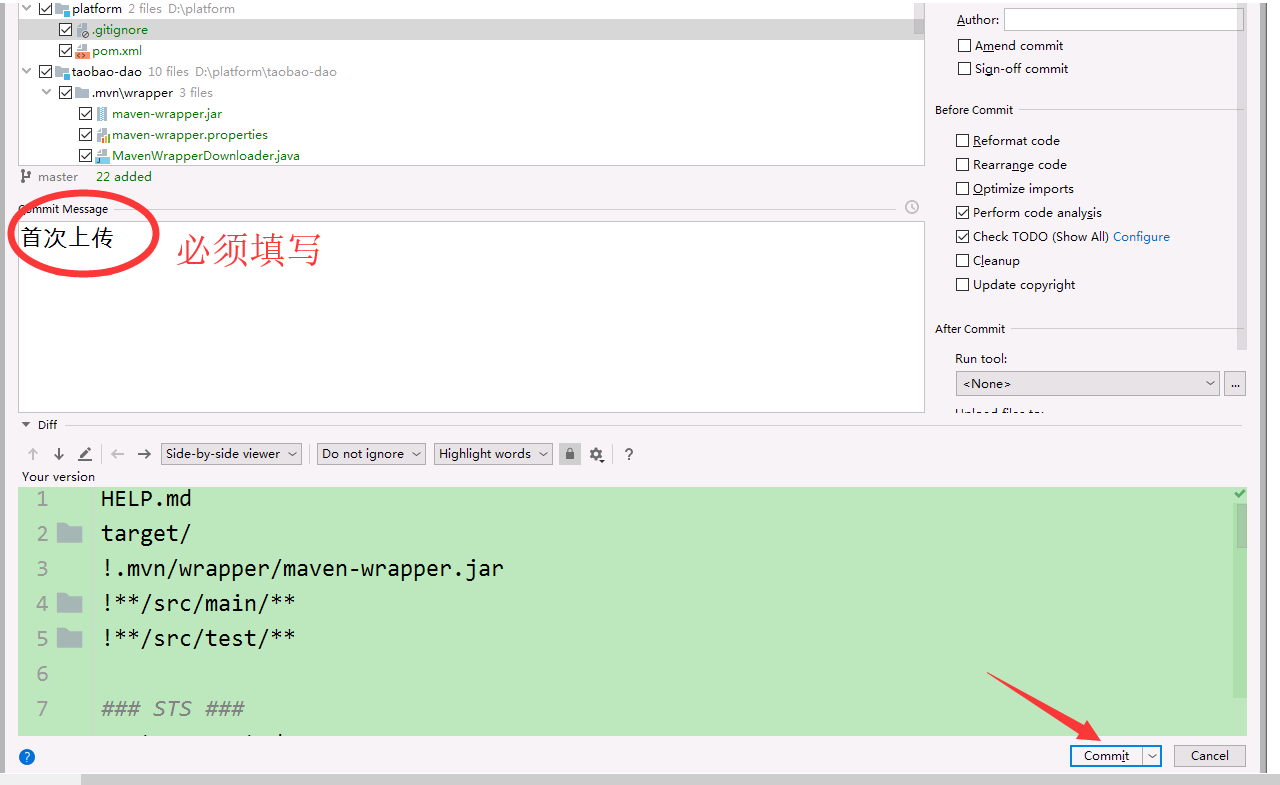Viewport: 1280px width, 785px height.
Task: Click the commit options panel scrollbar
Action: [1242, 175]
